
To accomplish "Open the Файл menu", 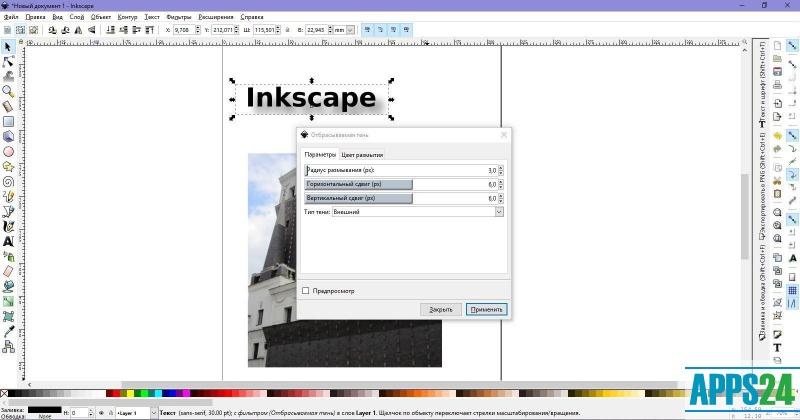I will point(11,17).
